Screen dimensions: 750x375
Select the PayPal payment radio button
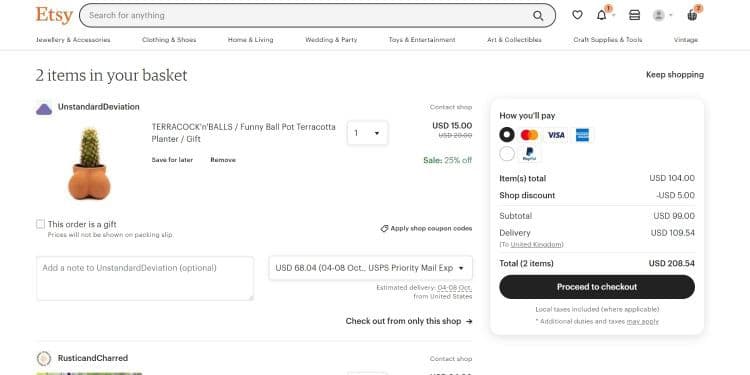point(507,154)
